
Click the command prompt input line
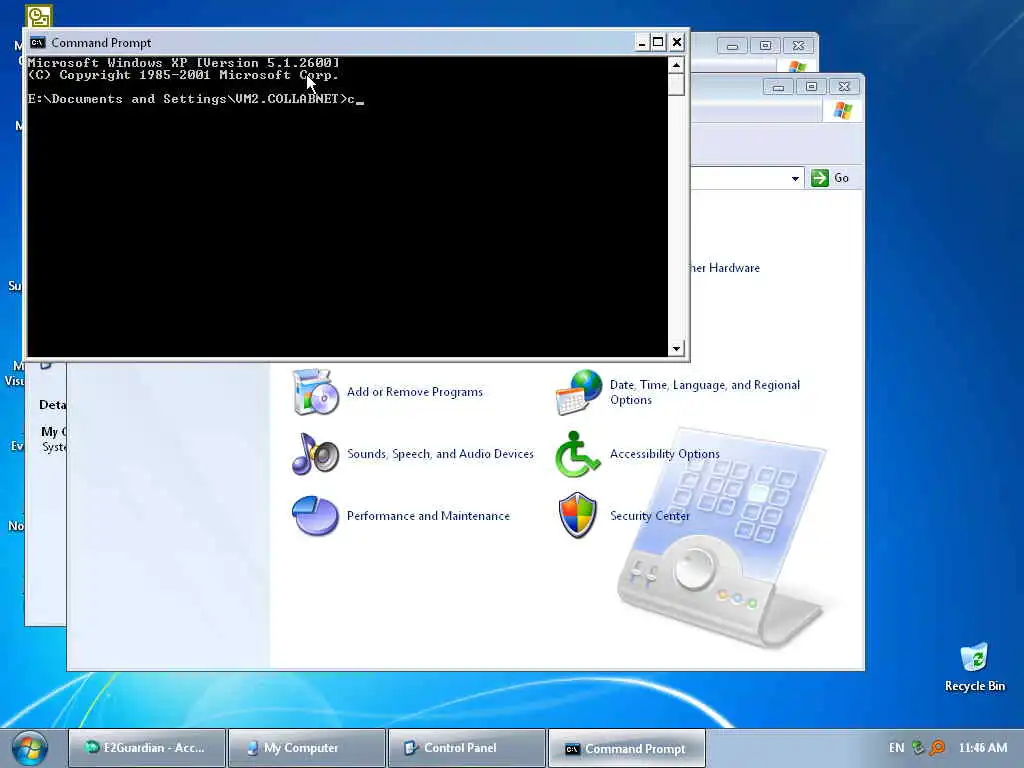coord(196,99)
